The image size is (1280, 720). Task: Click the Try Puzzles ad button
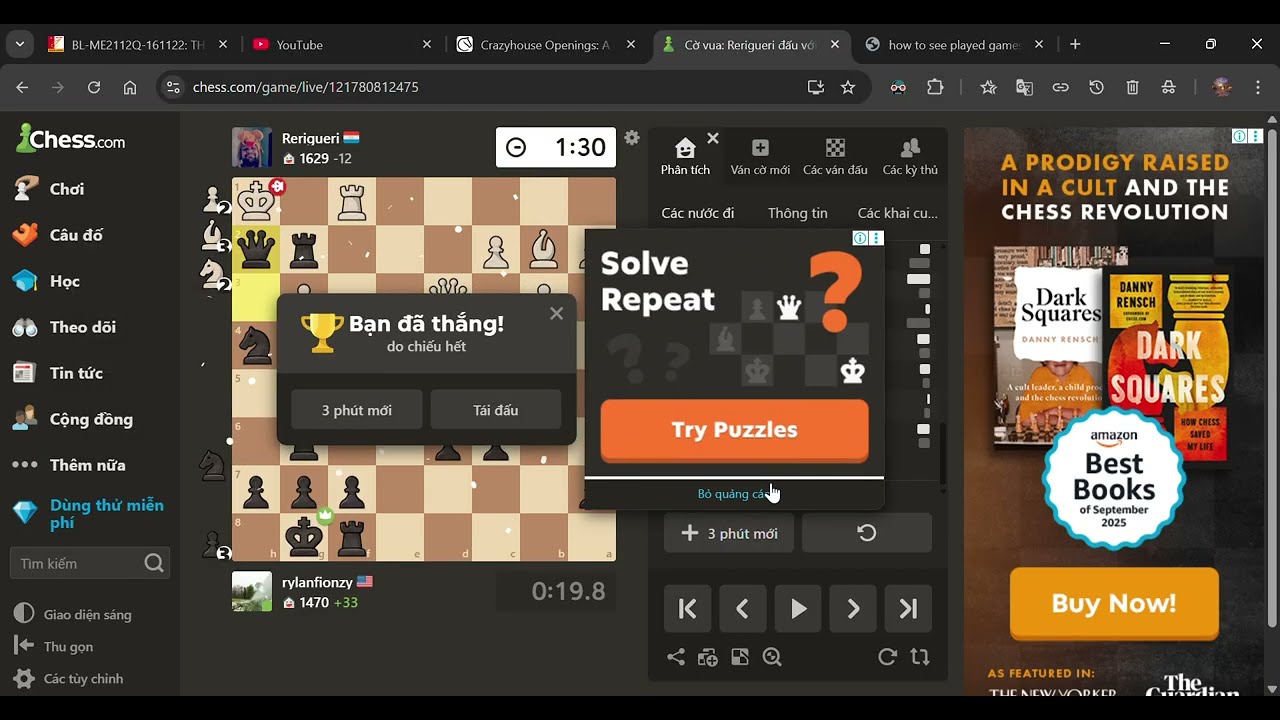click(734, 430)
